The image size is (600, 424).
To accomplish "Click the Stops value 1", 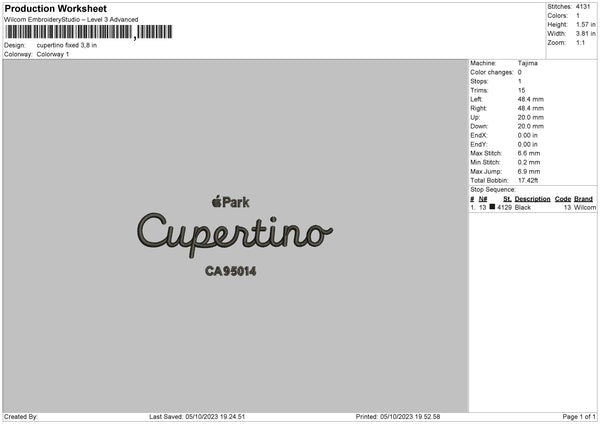I will [520, 81].
